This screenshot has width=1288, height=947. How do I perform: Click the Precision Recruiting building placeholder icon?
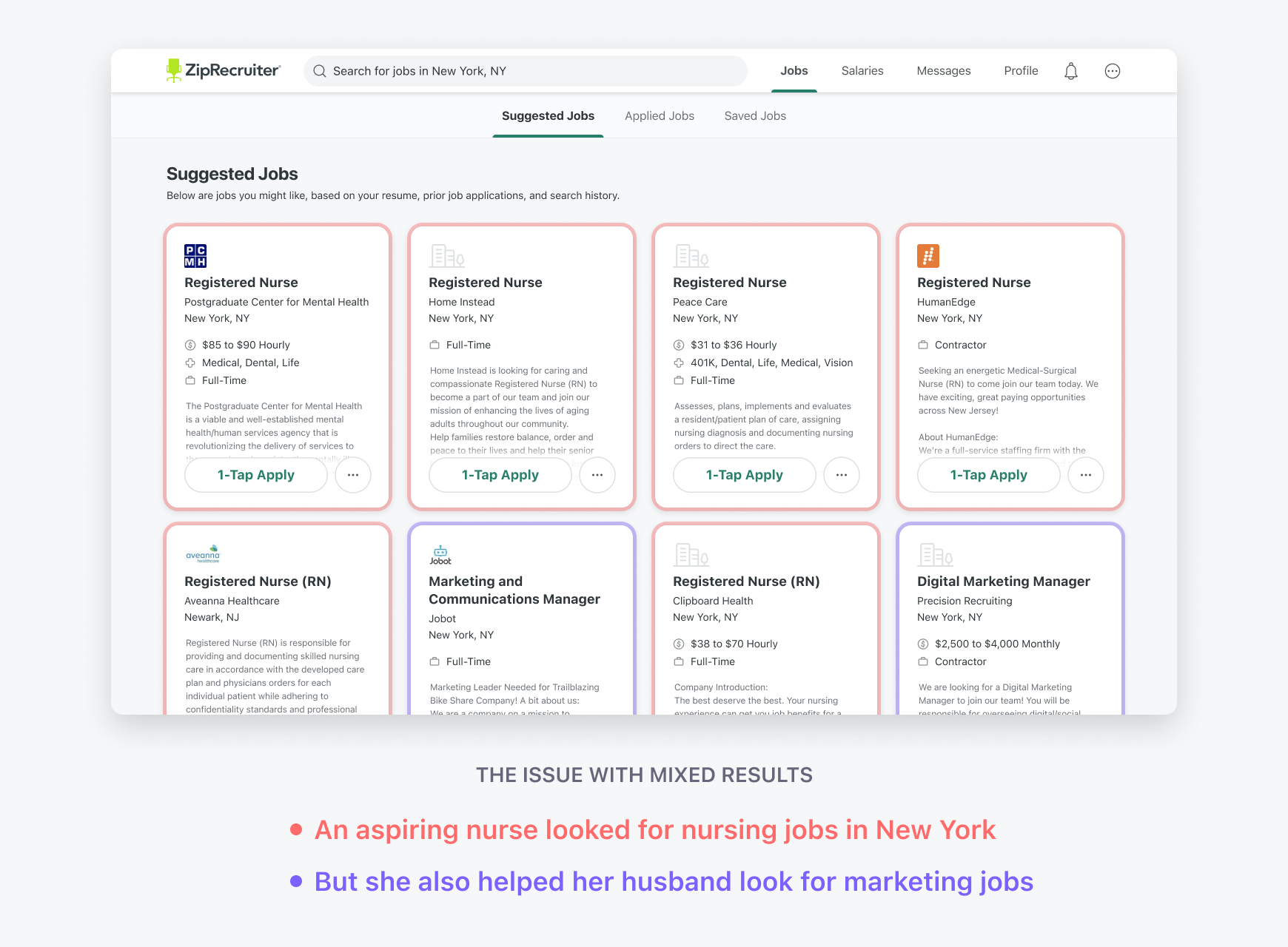936,555
